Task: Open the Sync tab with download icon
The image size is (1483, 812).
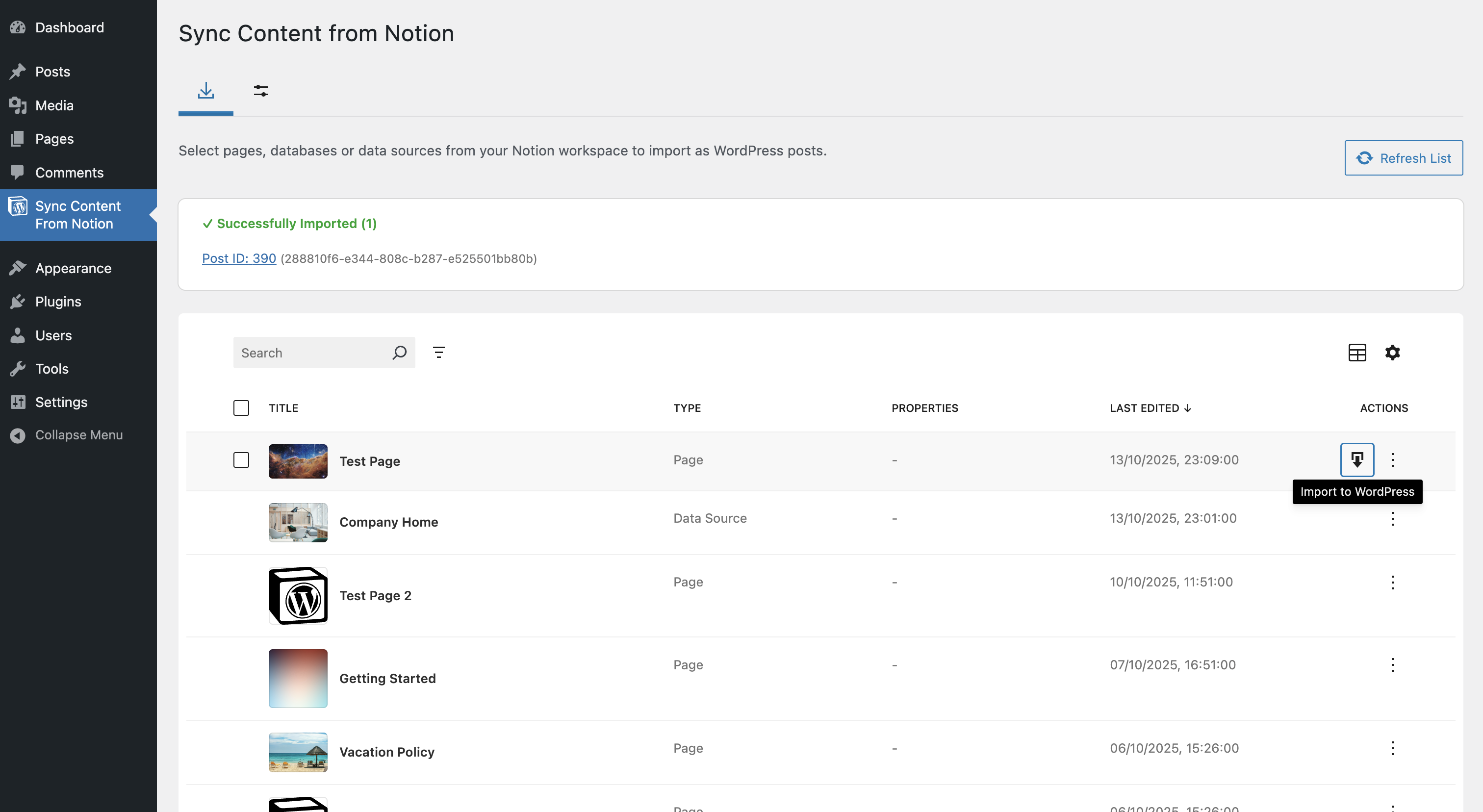Action: tap(205, 91)
